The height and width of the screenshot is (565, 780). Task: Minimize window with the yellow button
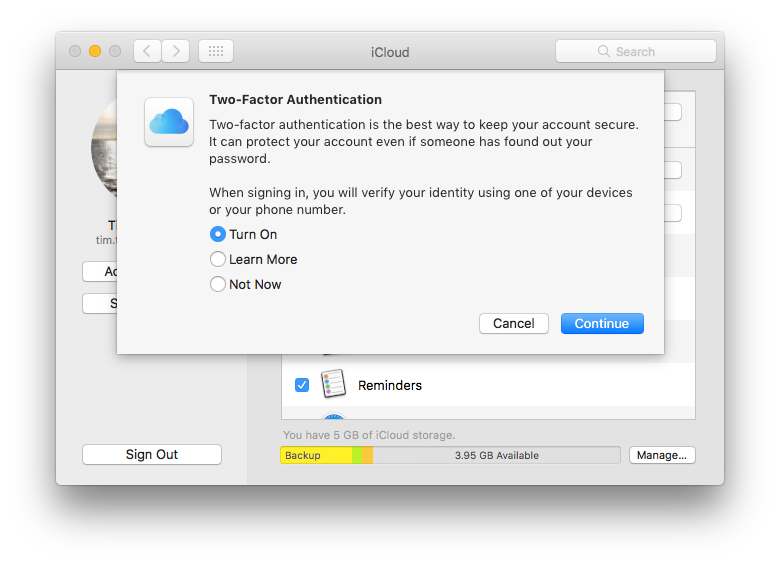pos(95,51)
